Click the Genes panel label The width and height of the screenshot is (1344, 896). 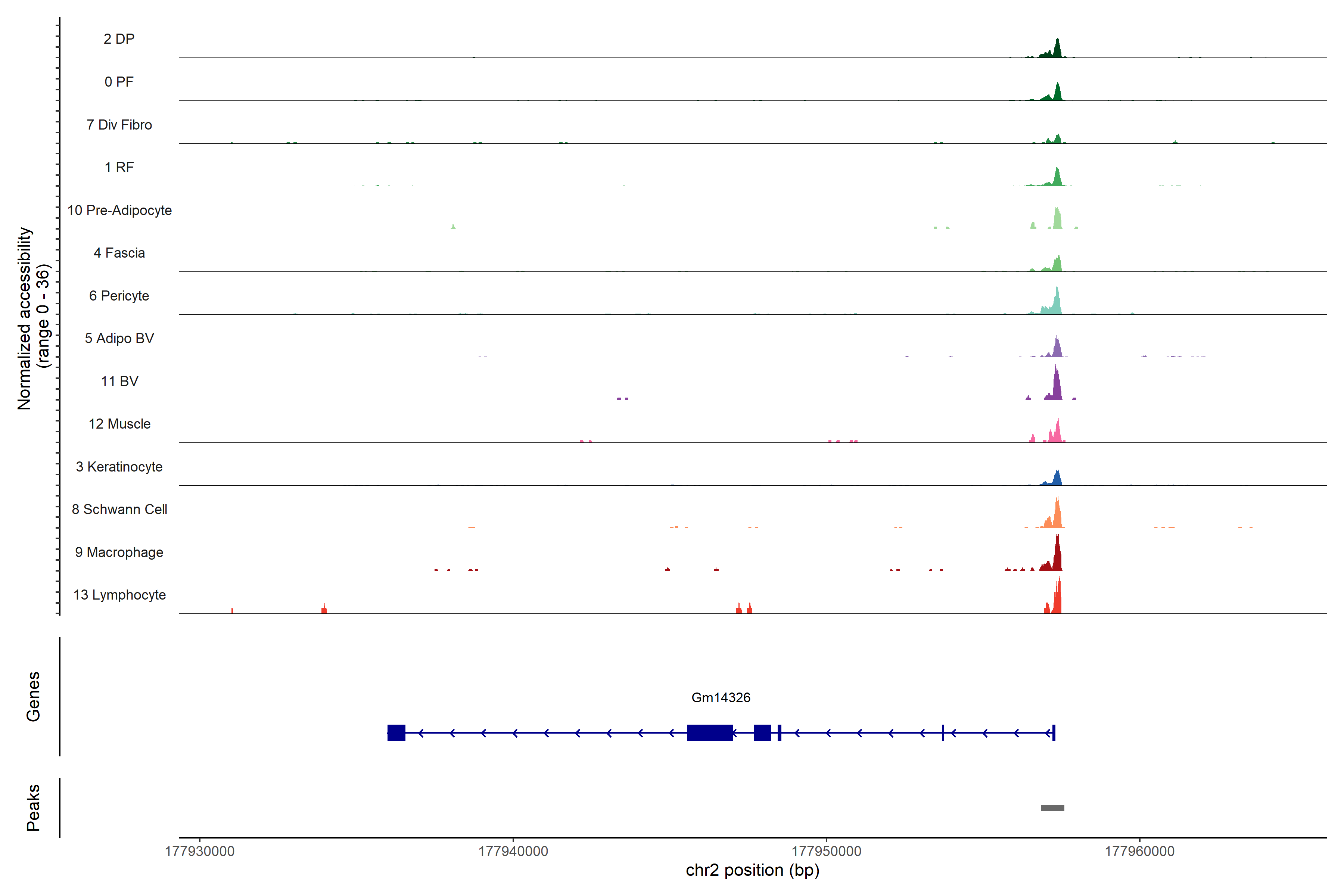pos(33,697)
